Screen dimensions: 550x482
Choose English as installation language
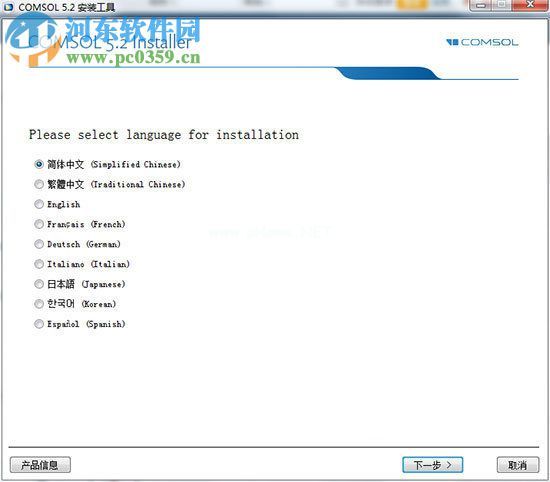pyautogui.click(x=39, y=204)
